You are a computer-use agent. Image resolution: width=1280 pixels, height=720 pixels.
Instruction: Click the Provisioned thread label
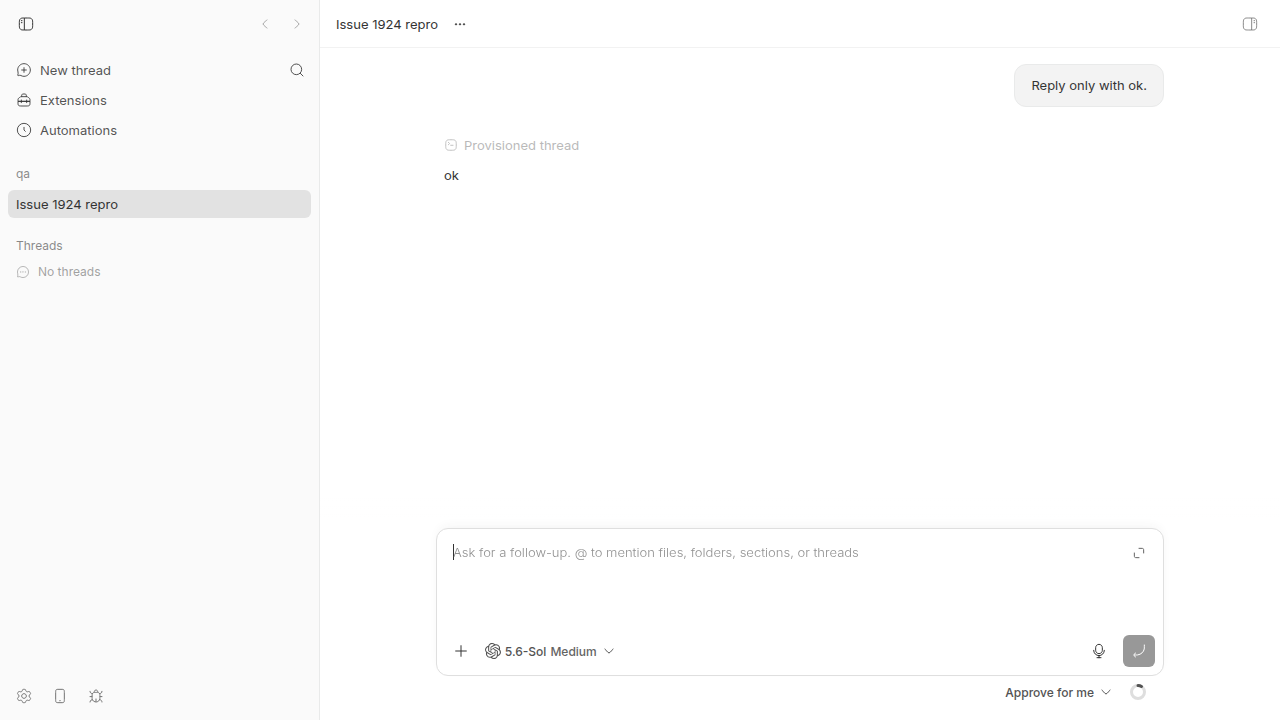(x=521, y=145)
